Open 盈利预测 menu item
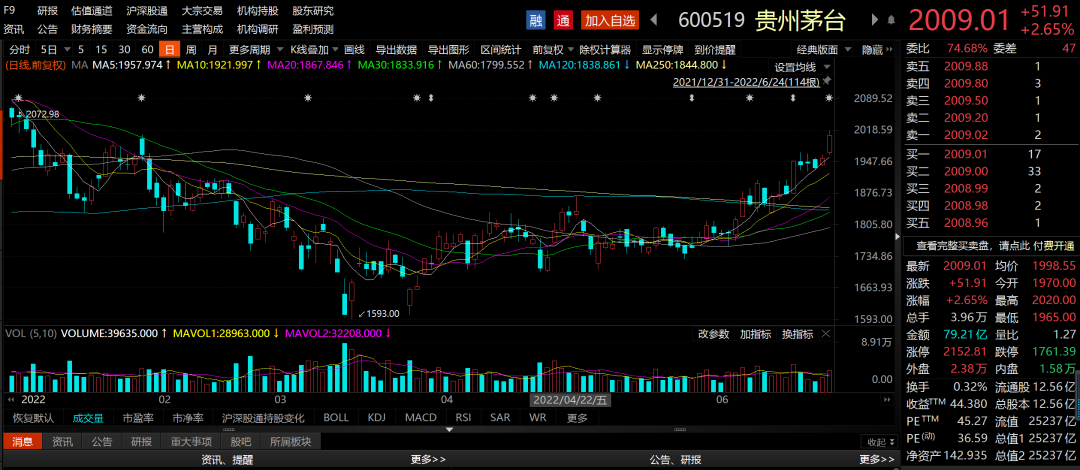The image size is (1080, 470). click(x=313, y=29)
